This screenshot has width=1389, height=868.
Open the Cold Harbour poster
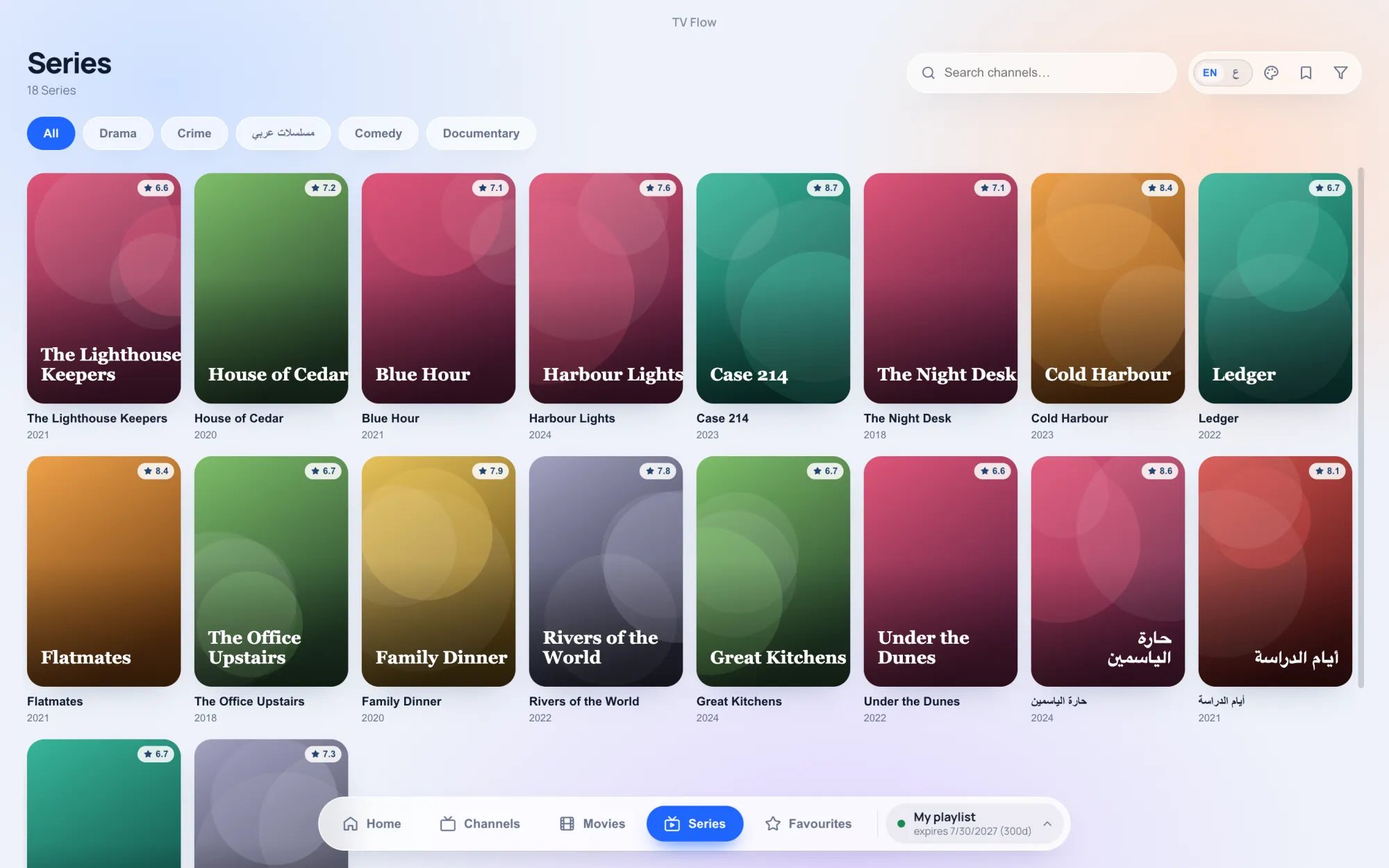click(x=1108, y=288)
